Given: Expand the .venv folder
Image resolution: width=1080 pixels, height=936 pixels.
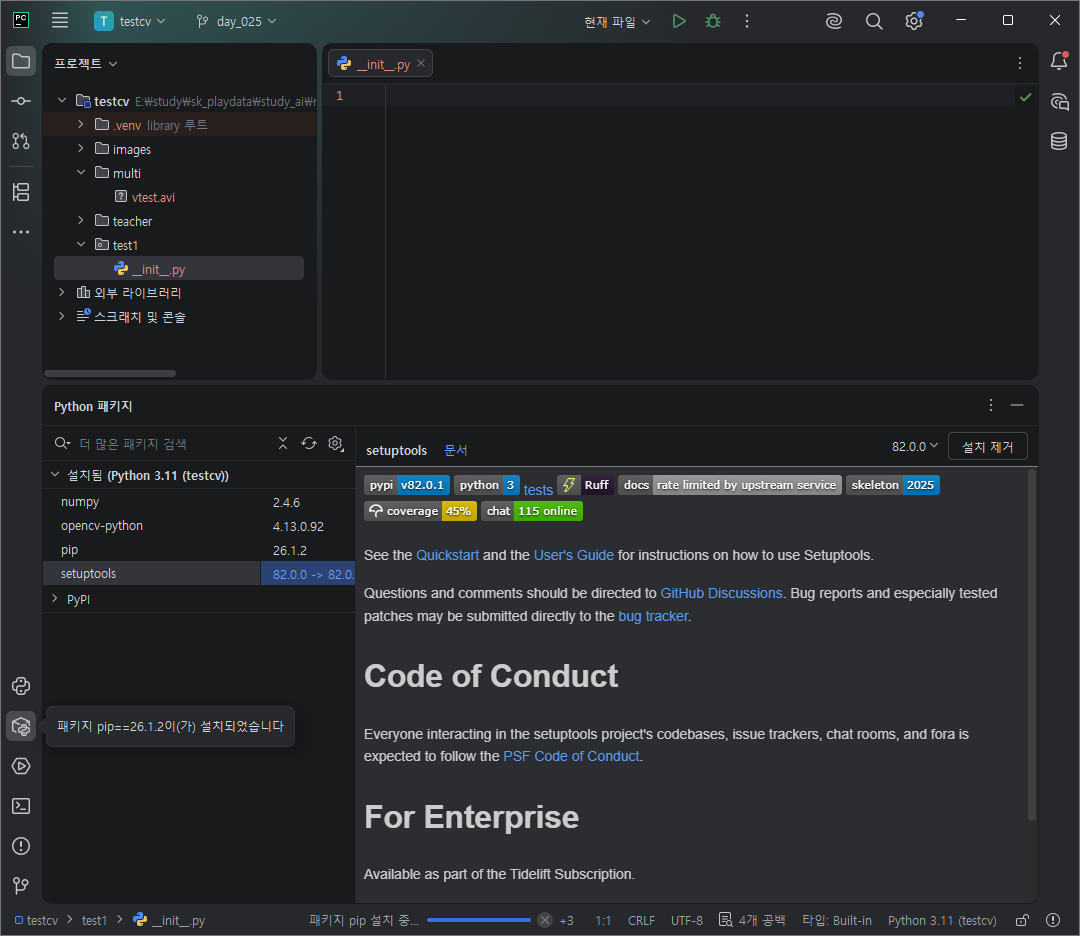Looking at the screenshot, I should 81,124.
